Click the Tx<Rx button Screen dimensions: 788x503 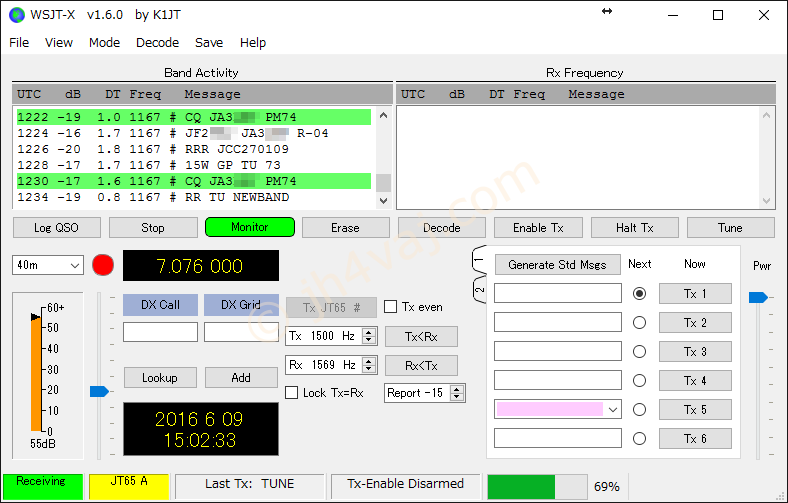(421, 337)
